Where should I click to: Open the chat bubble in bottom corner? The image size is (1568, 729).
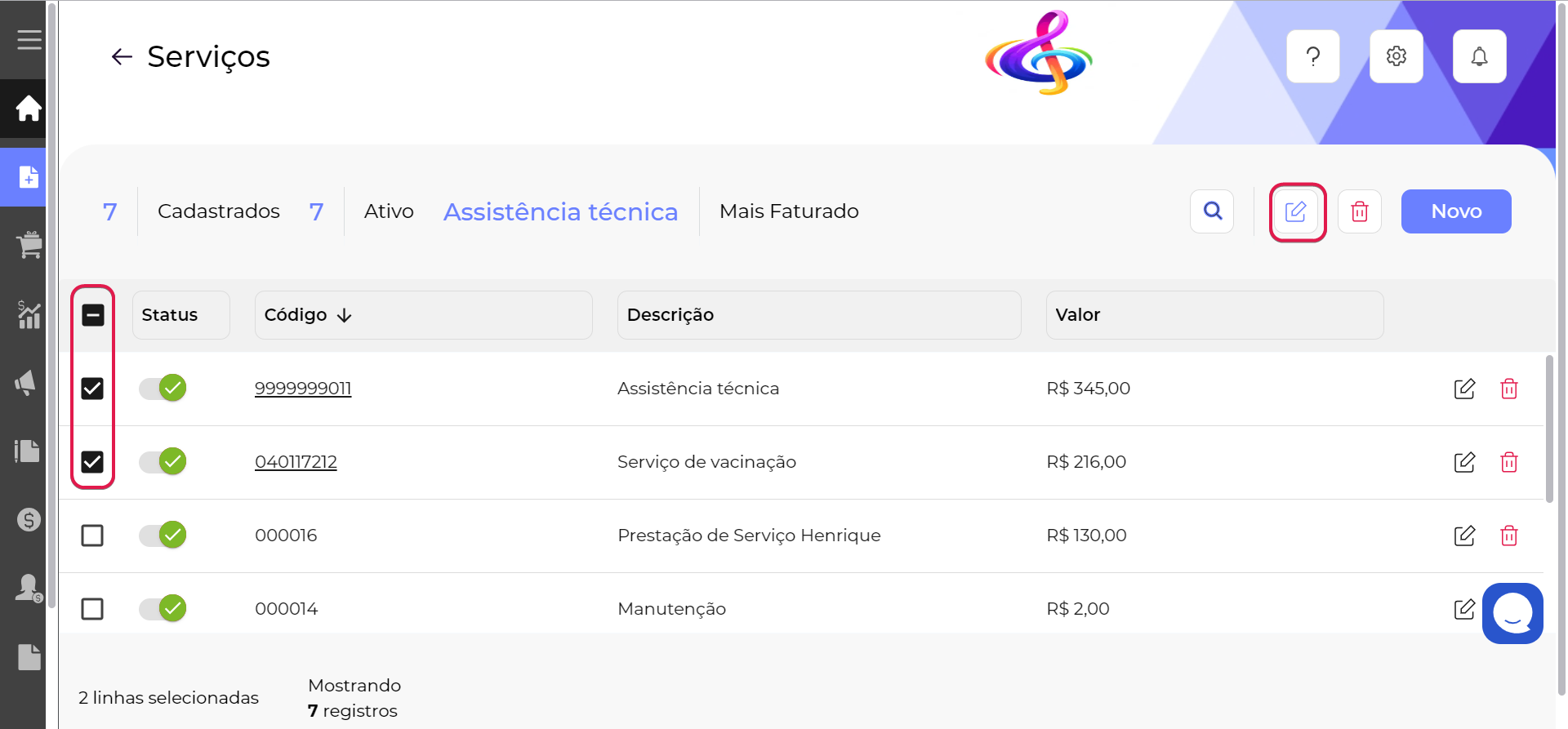pos(1512,613)
